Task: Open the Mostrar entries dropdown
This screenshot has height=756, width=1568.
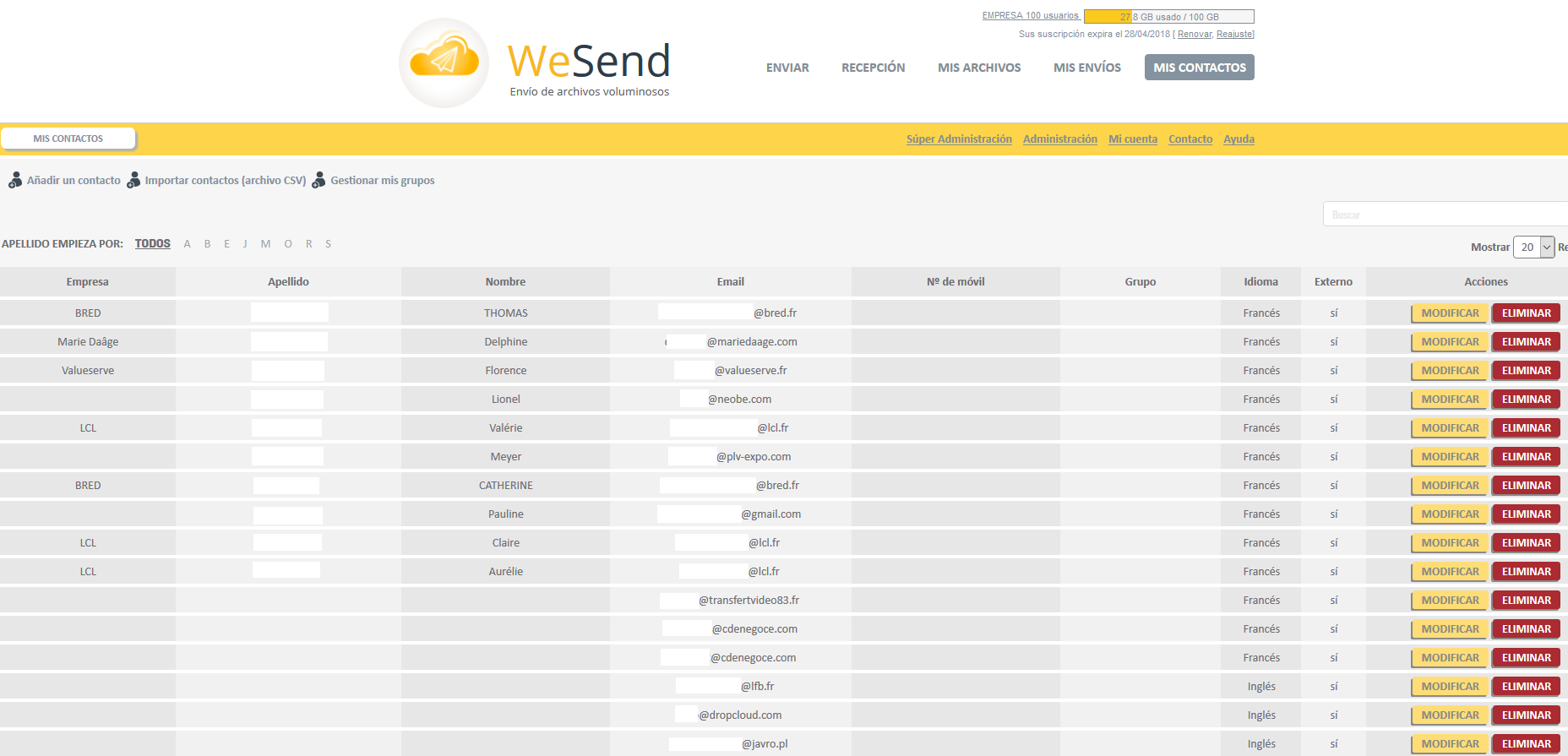Action: click(x=1533, y=247)
